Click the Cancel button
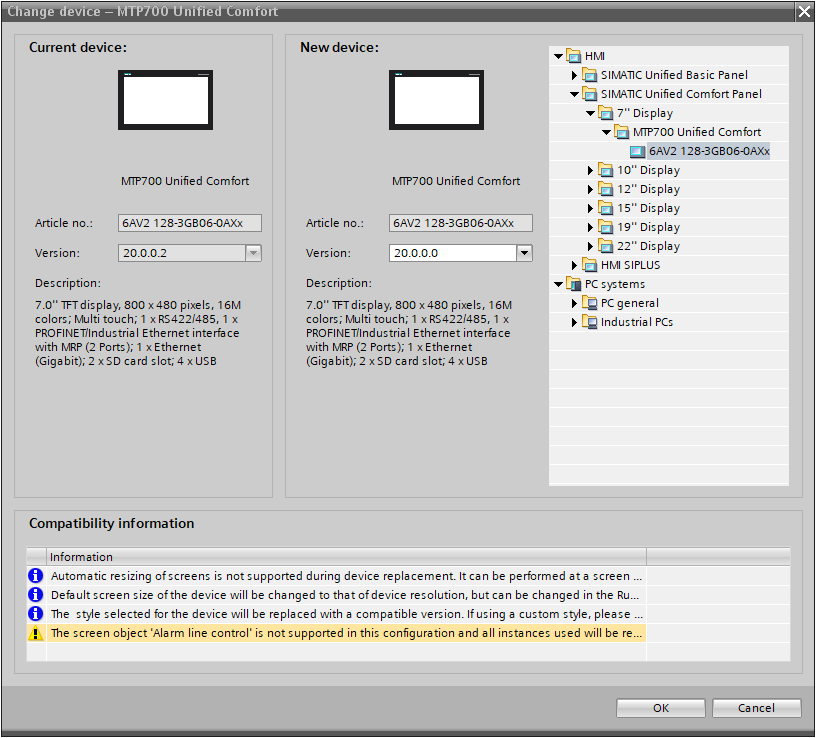Image resolution: width=816 pixels, height=738 pixels. tap(756, 708)
